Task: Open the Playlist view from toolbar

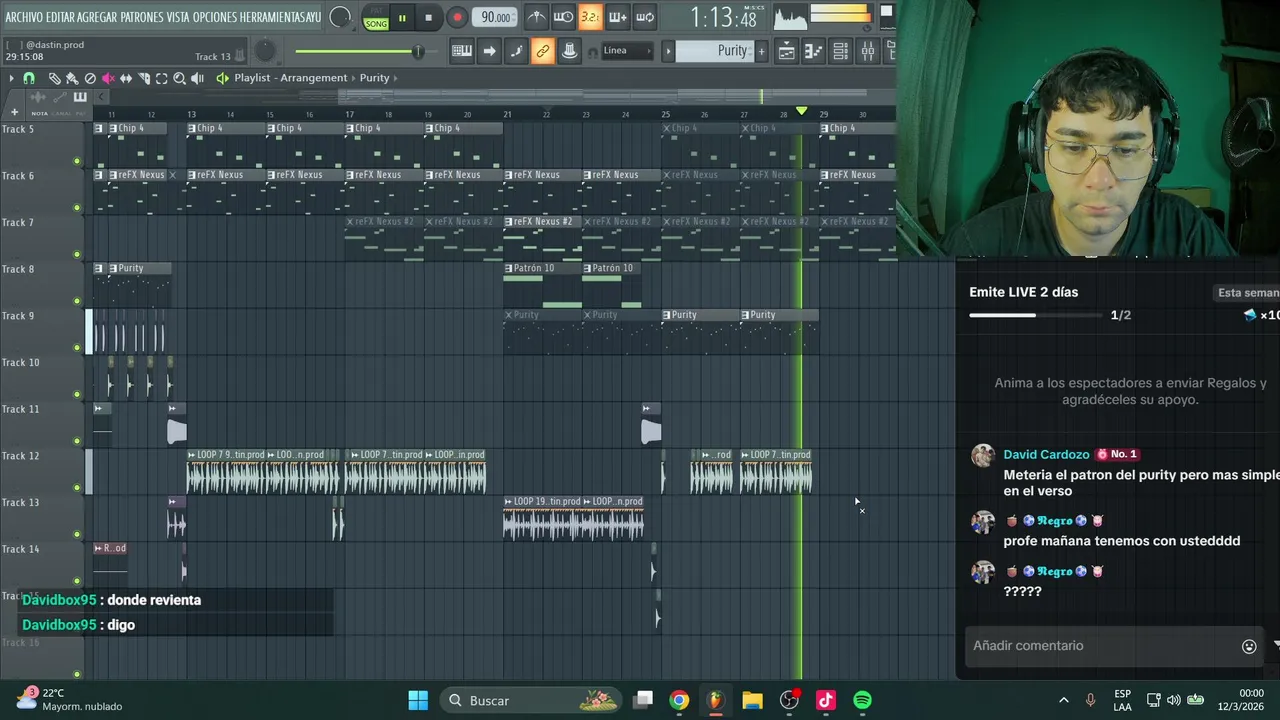Action: 786,51
